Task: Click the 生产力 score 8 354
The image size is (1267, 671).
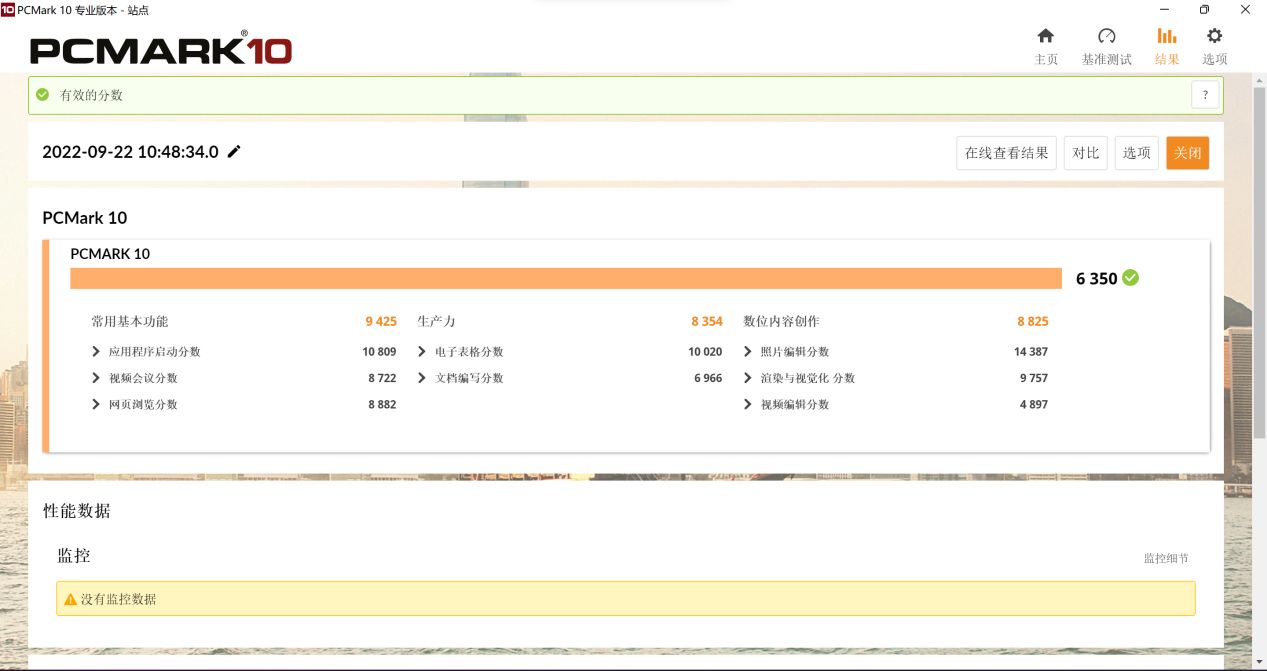Action: tap(707, 321)
